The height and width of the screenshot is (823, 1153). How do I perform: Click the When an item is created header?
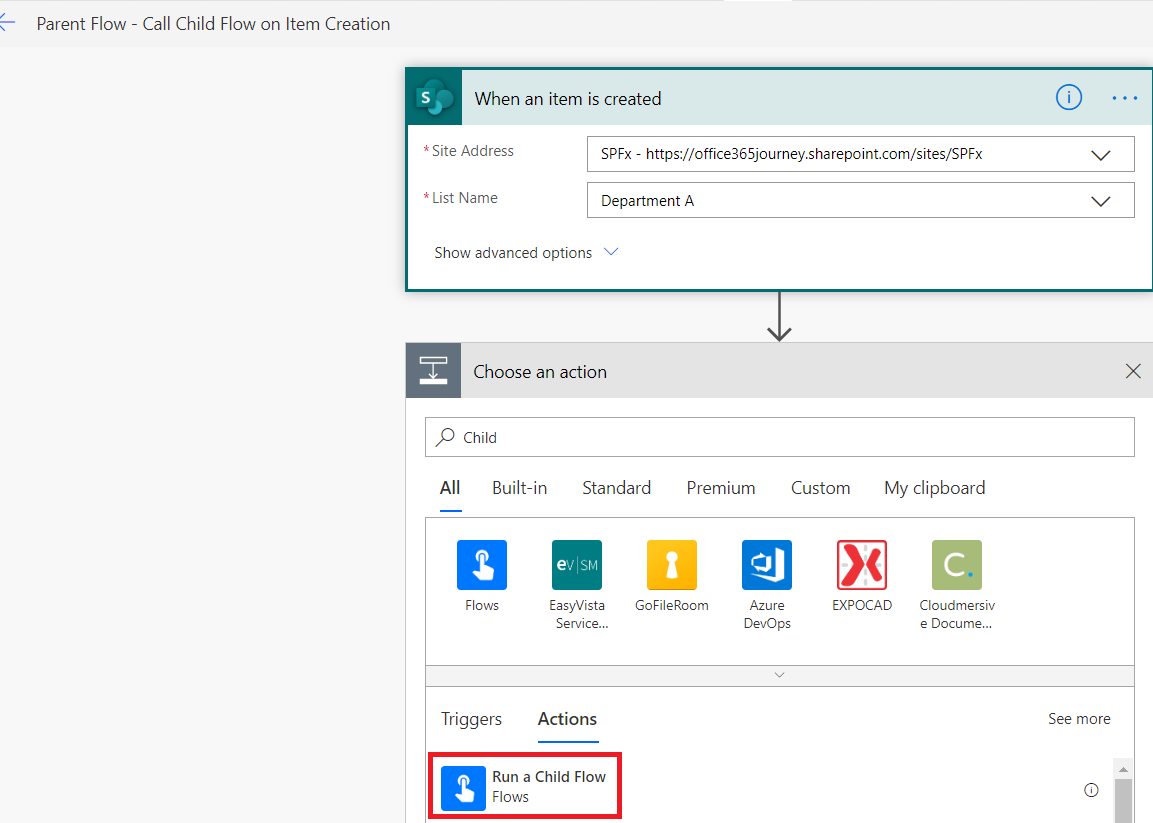(568, 99)
